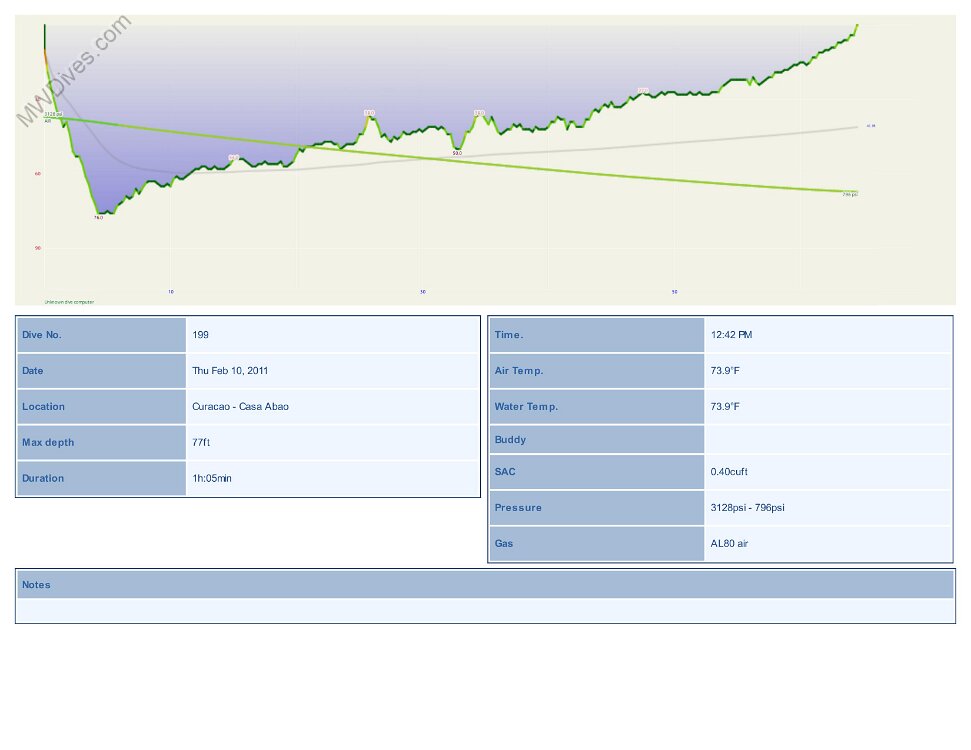Image resolution: width=971 pixels, height=750 pixels.
Task: Click the empty Buddy field
Action: pos(827,440)
